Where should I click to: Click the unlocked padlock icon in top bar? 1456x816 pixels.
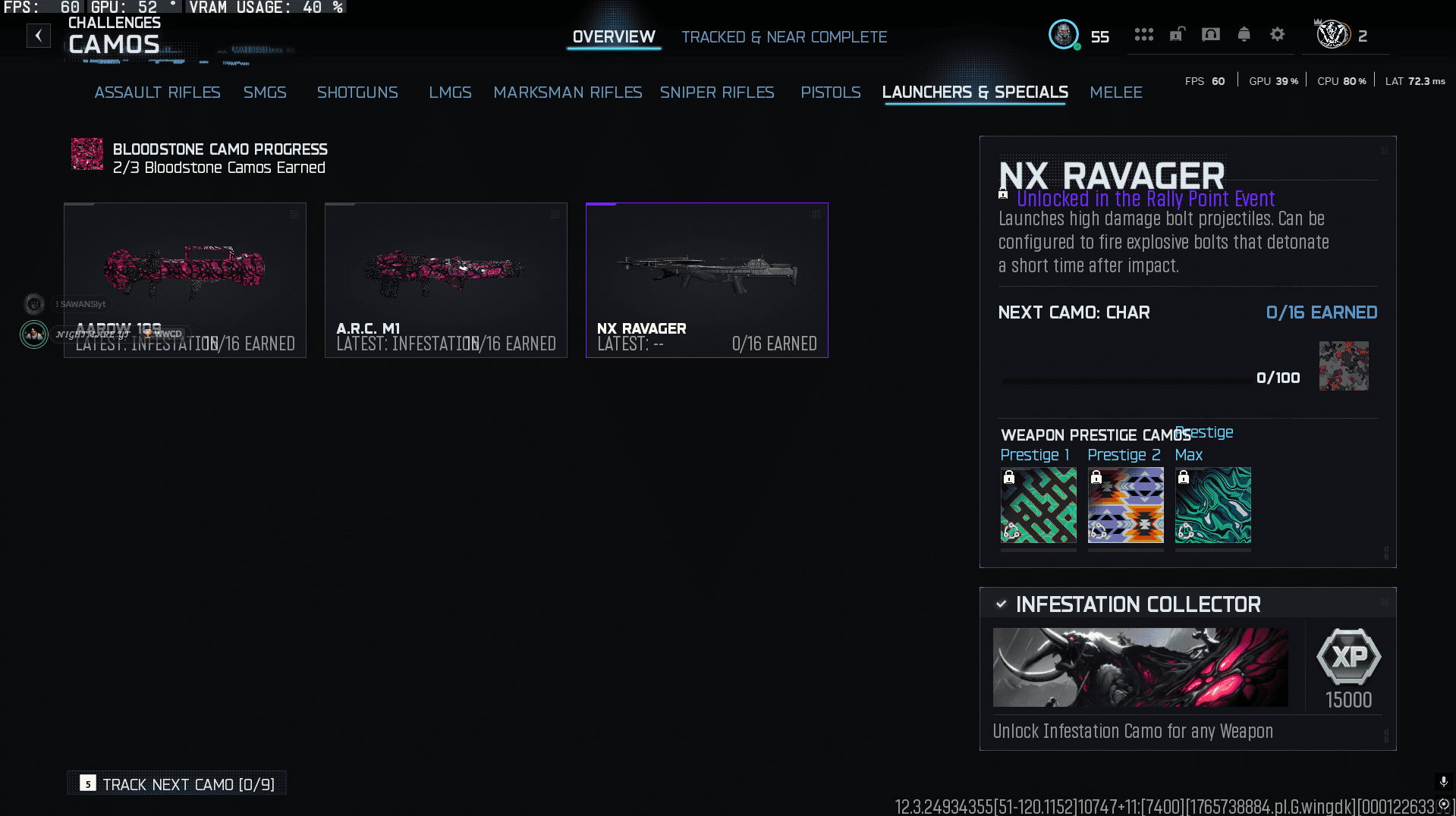click(1177, 35)
